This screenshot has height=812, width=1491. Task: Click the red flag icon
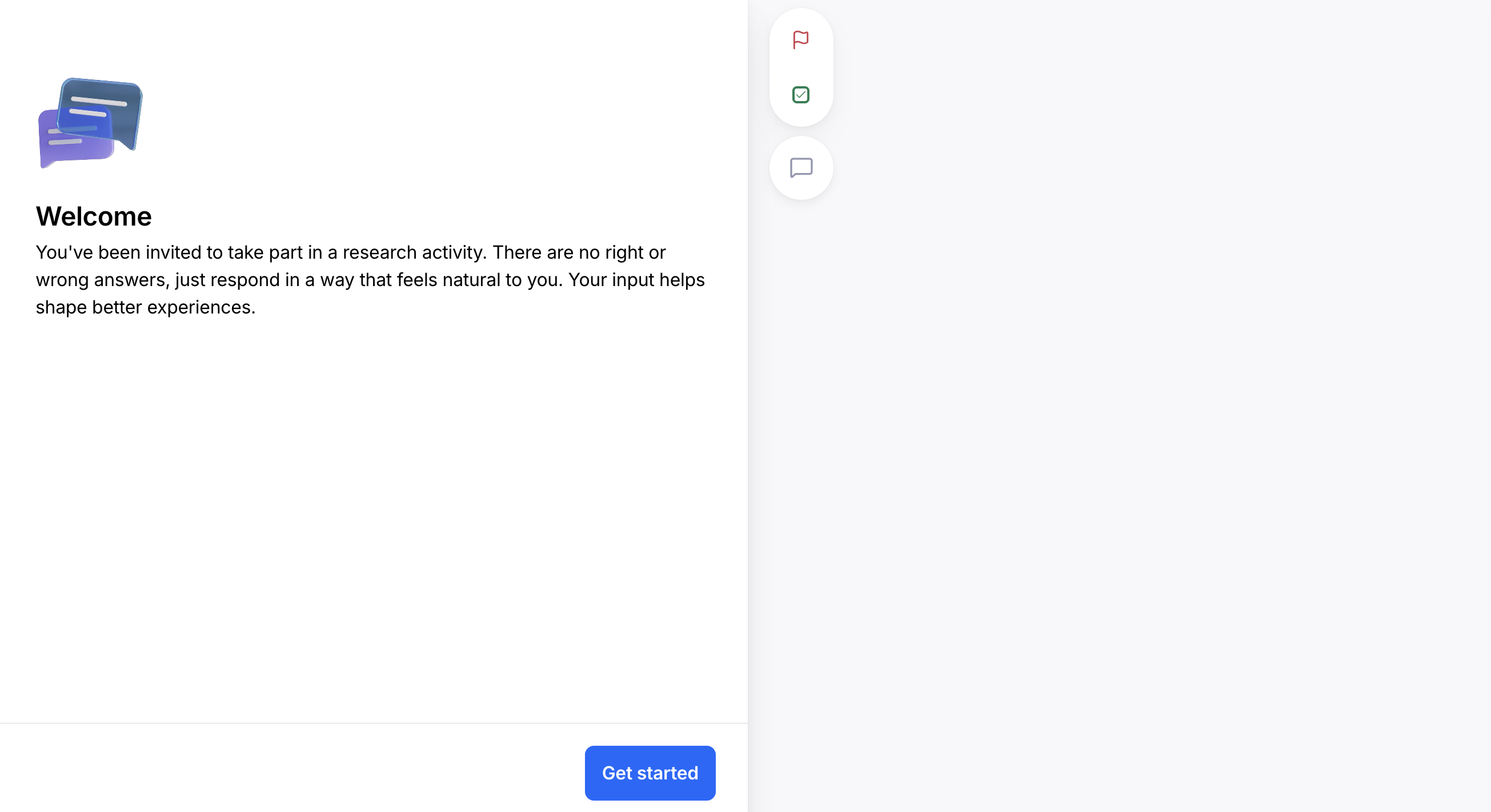800,39
